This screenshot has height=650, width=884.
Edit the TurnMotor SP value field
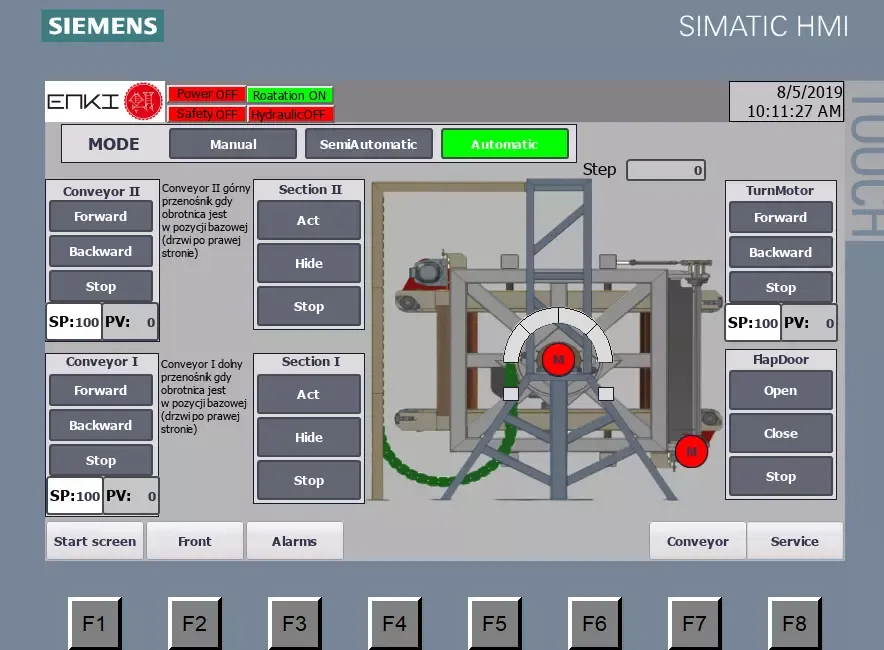click(x=753, y=323)
